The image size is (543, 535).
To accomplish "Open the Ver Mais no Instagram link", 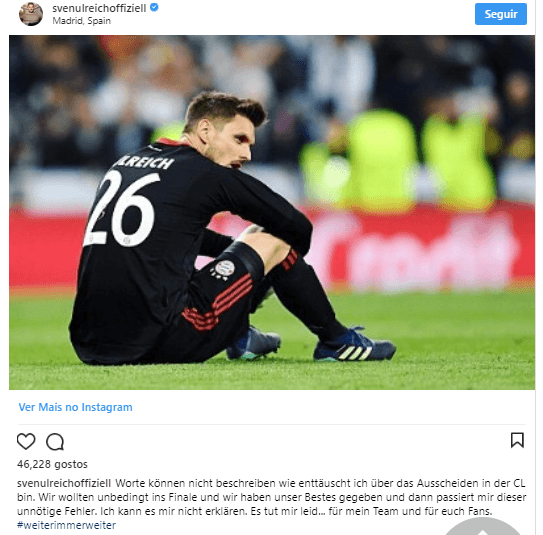I will tap(75, 407).
